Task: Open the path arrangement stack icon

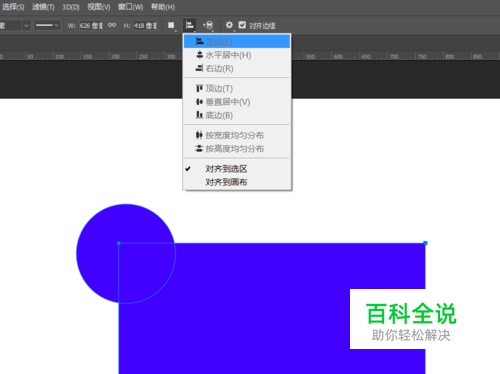Action: 208,25
